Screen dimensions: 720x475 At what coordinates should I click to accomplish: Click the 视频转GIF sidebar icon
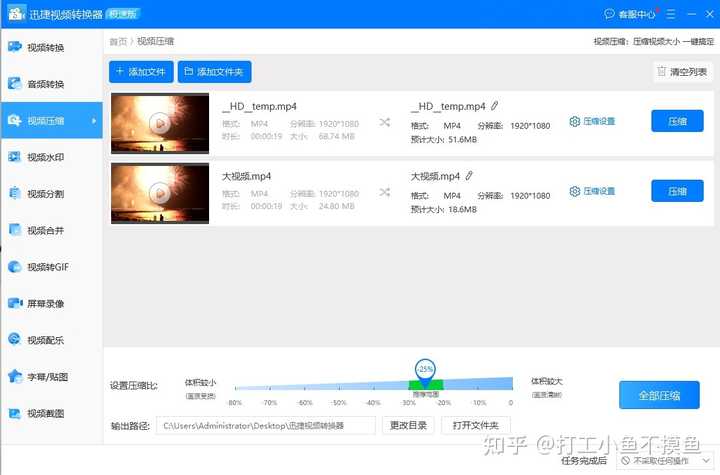click(x=15, y=267)
